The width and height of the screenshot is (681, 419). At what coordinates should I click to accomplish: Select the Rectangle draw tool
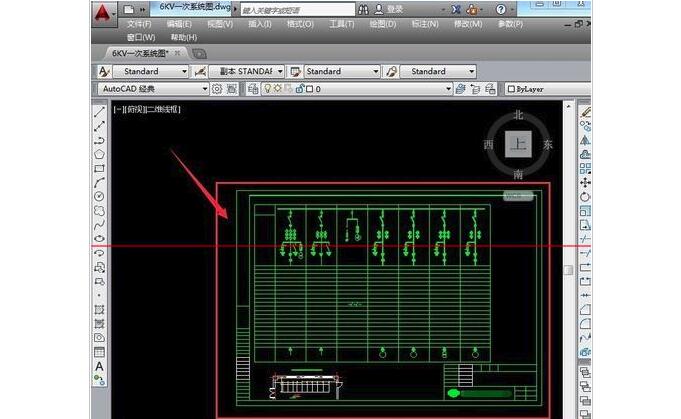tap(99, 168)
